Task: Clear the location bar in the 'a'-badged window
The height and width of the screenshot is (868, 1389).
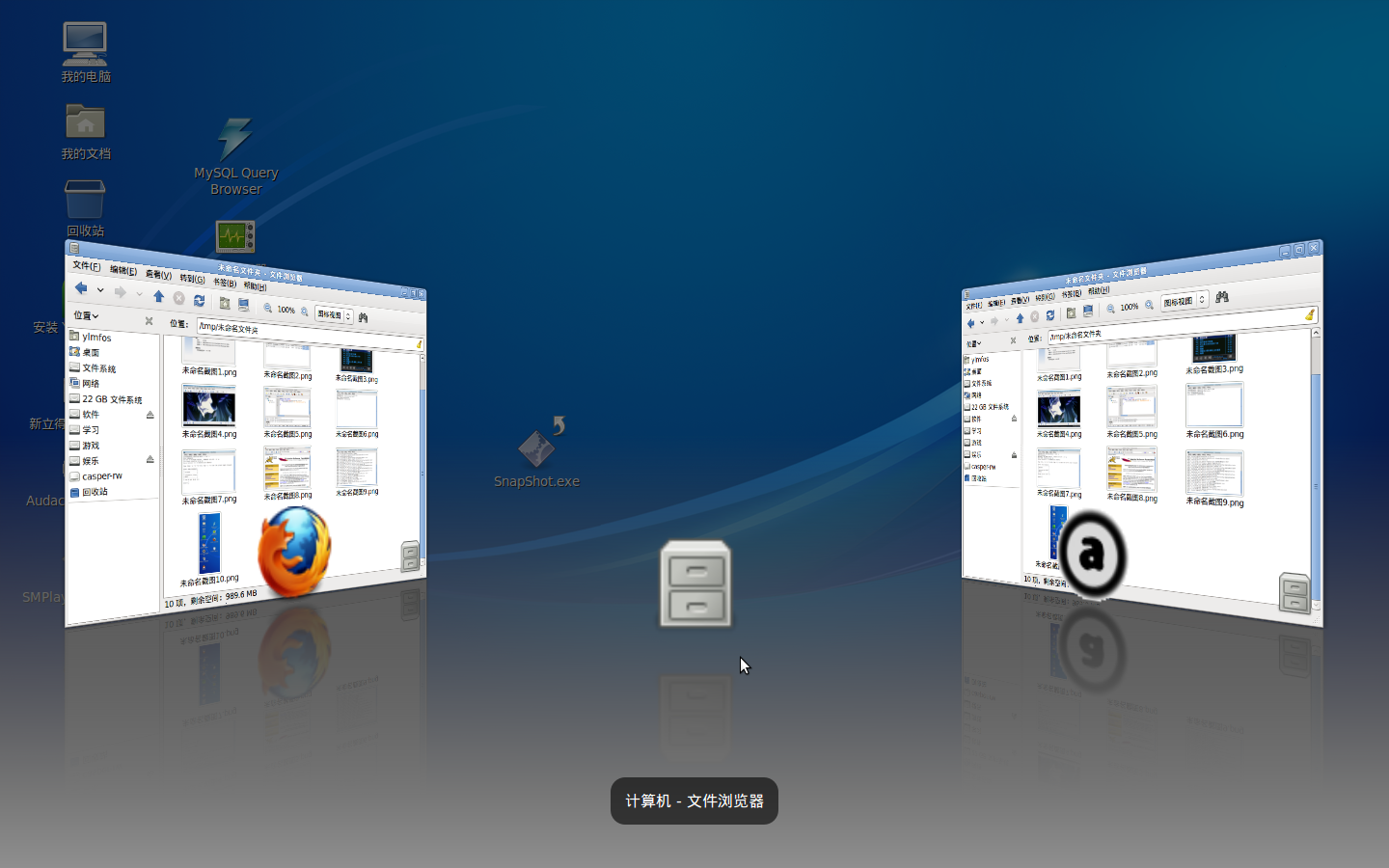Action: 1309,314
